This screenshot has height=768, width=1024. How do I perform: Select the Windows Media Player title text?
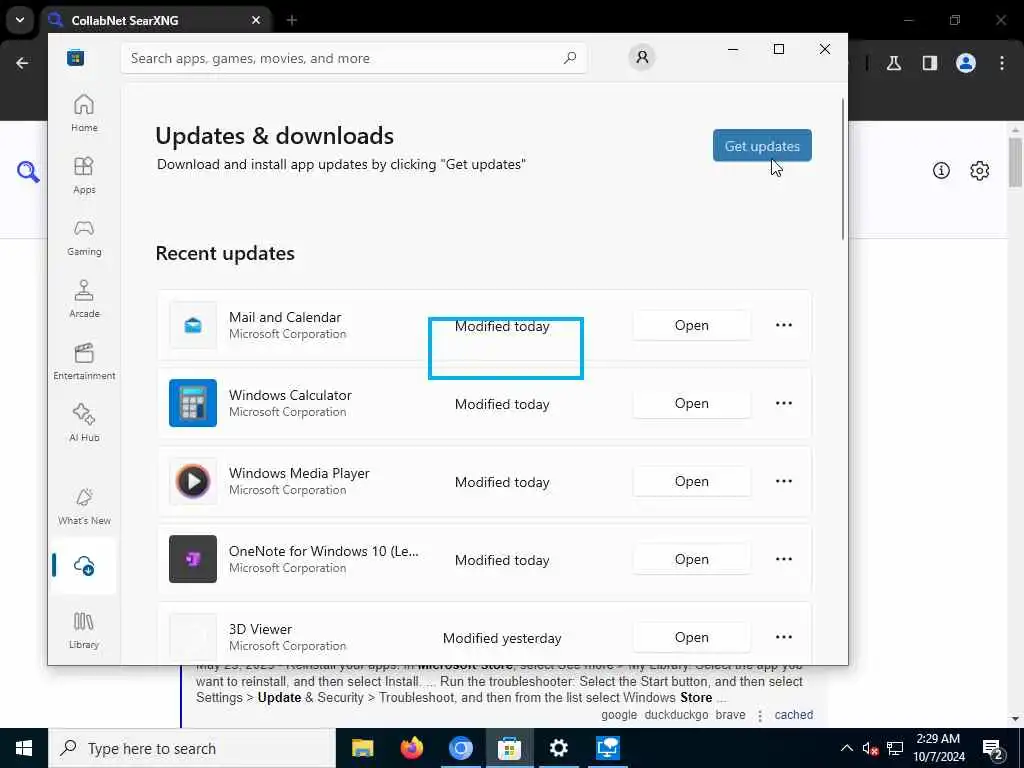299,473
